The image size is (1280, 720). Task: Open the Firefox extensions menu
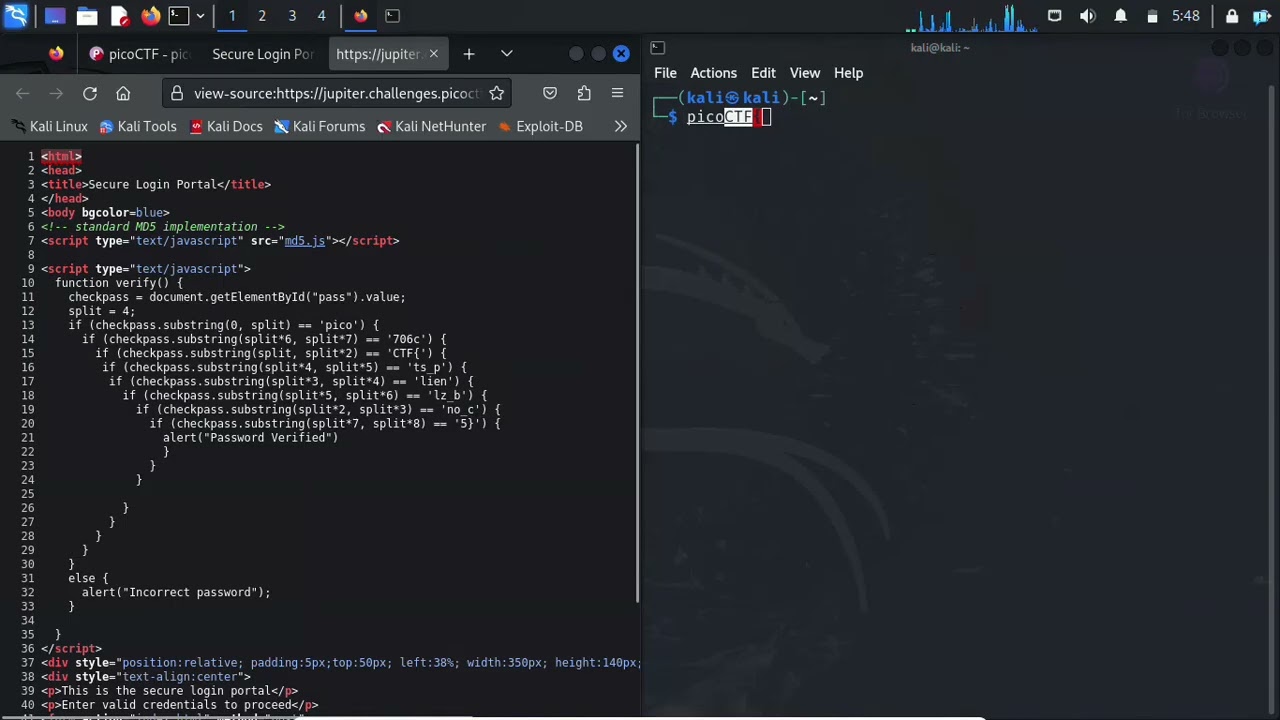(584, 93)
